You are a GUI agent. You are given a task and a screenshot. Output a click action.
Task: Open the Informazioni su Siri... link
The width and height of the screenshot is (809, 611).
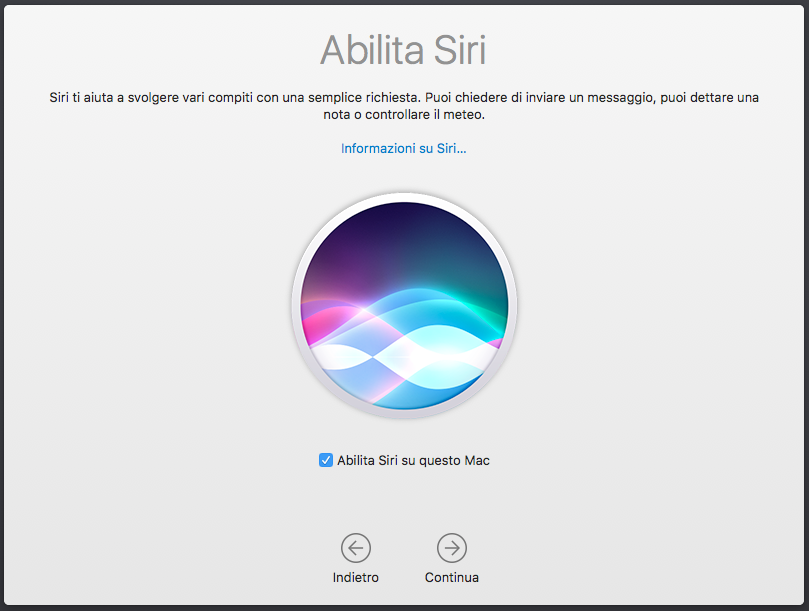[403, 149]
